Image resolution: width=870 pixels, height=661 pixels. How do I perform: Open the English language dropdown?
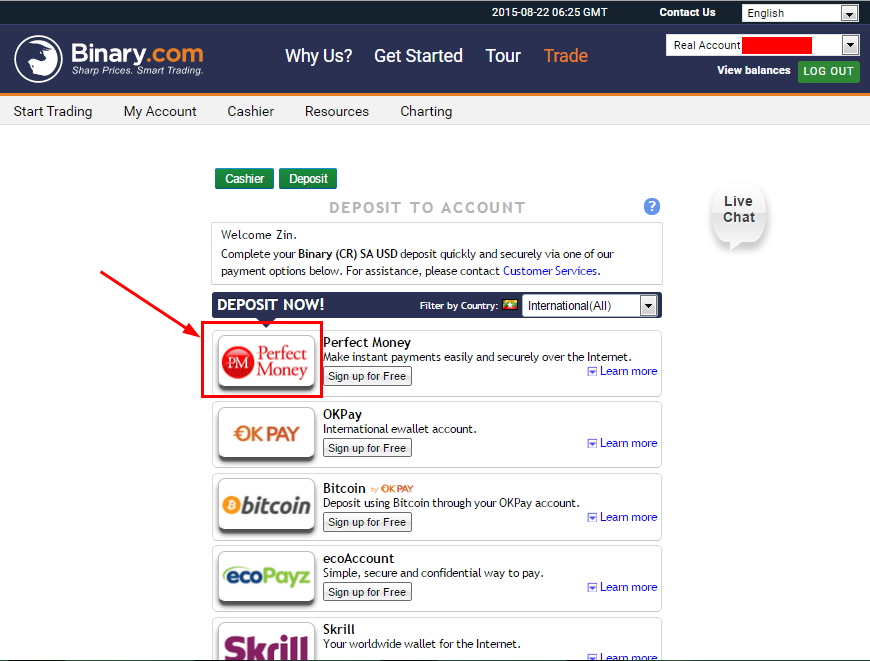click(x=800, y=13)
